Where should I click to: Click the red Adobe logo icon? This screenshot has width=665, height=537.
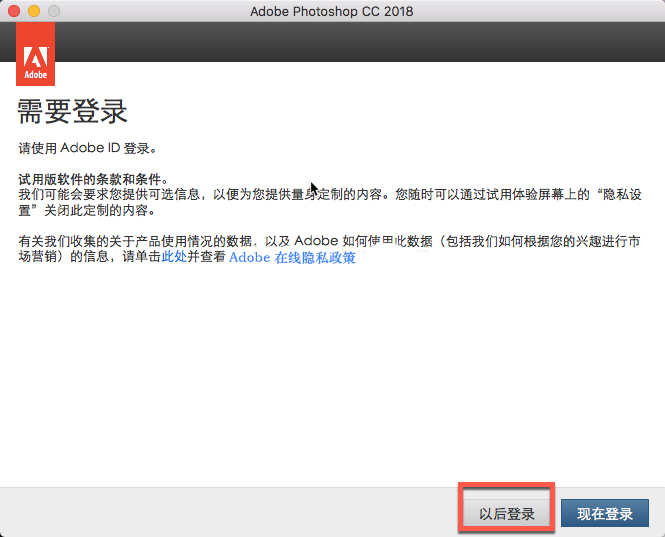tap(36, 54)
